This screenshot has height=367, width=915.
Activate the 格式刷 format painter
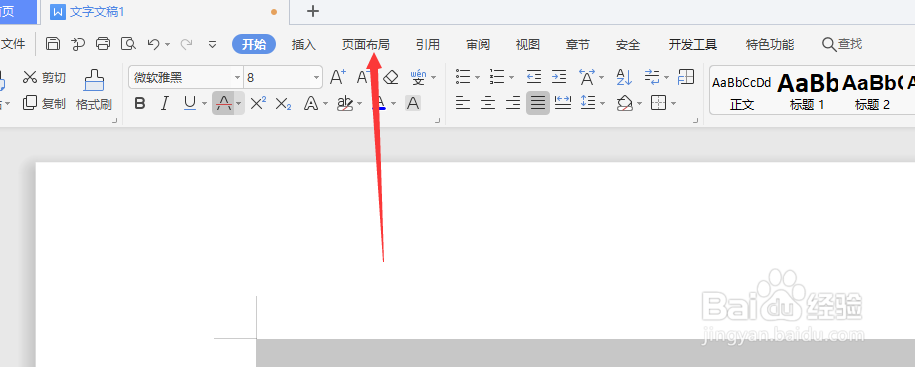point(93,90)
